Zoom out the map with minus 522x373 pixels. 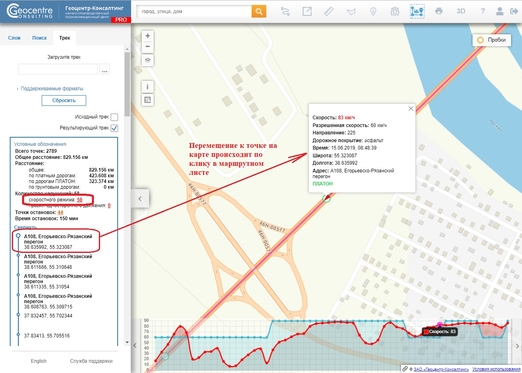pos(148,47)
